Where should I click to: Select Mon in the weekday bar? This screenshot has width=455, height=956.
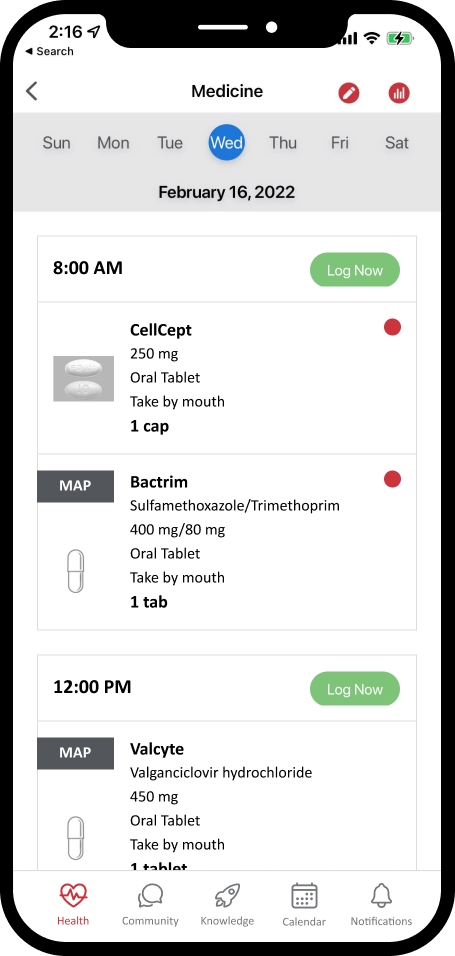pos(113,143)
